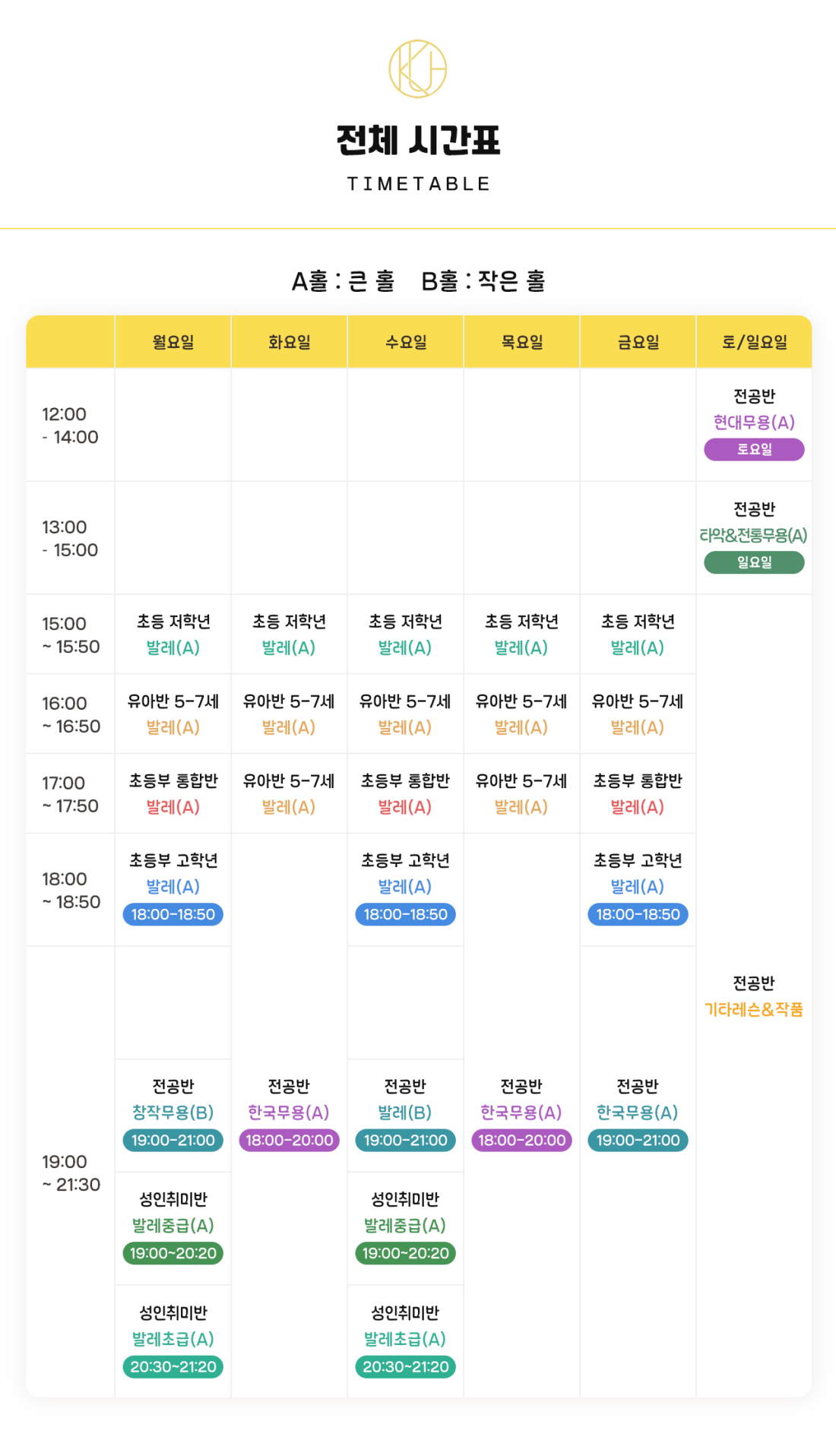Click the 19:00 ~ 21:30 time row label
This screenshot has width=836, height=1456.
[x=71, y=1173]
